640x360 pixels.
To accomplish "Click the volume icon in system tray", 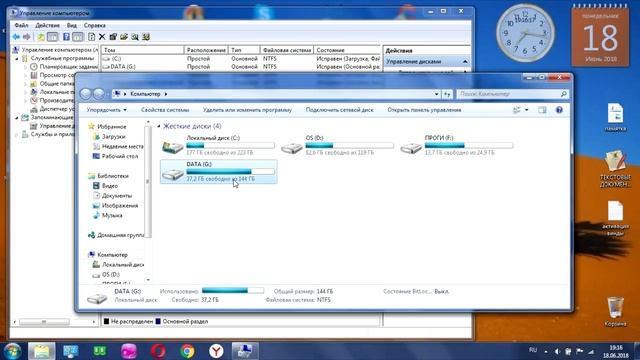I will tap(557, 351).
